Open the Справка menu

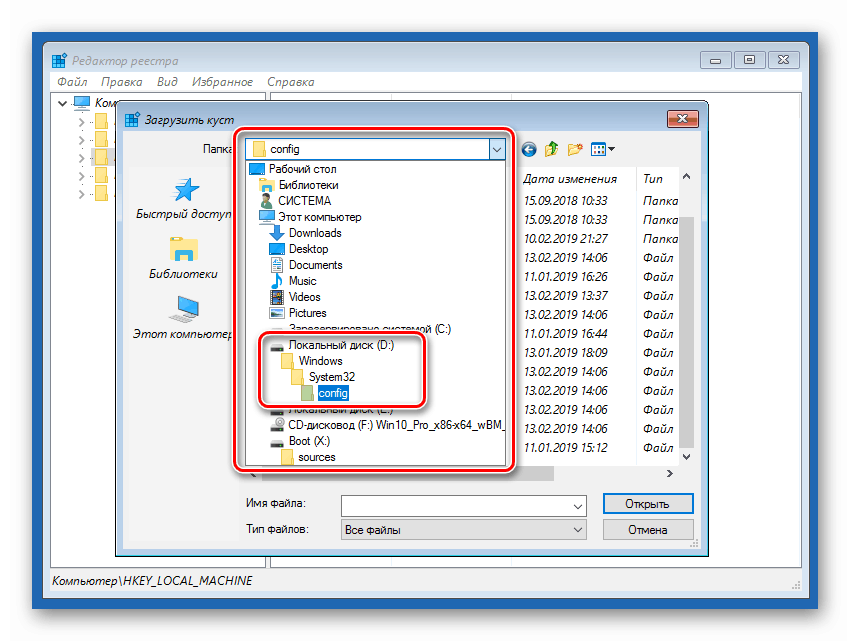(x=291, y=82)
